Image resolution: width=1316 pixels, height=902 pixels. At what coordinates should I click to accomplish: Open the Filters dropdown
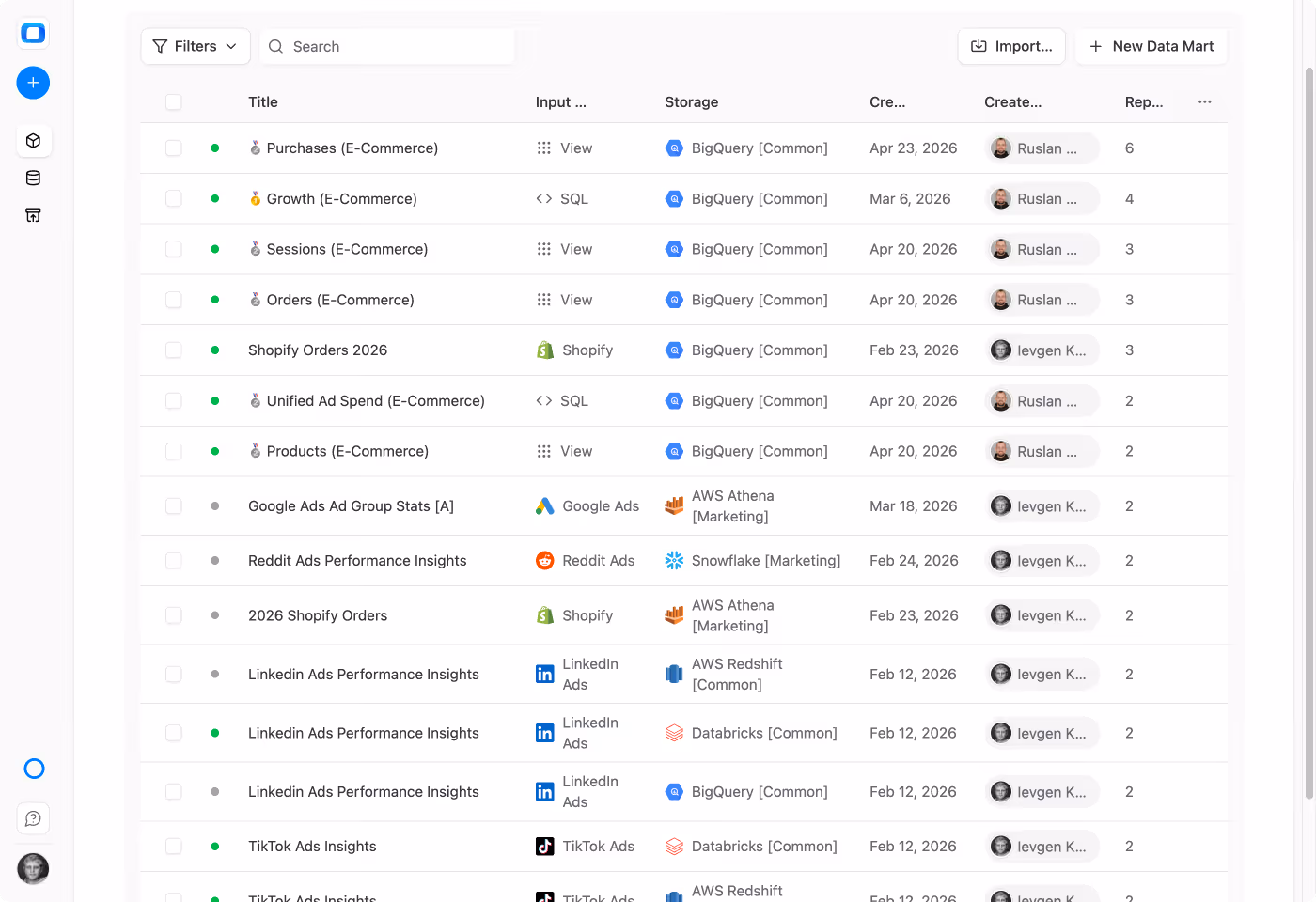pos(196,46)
